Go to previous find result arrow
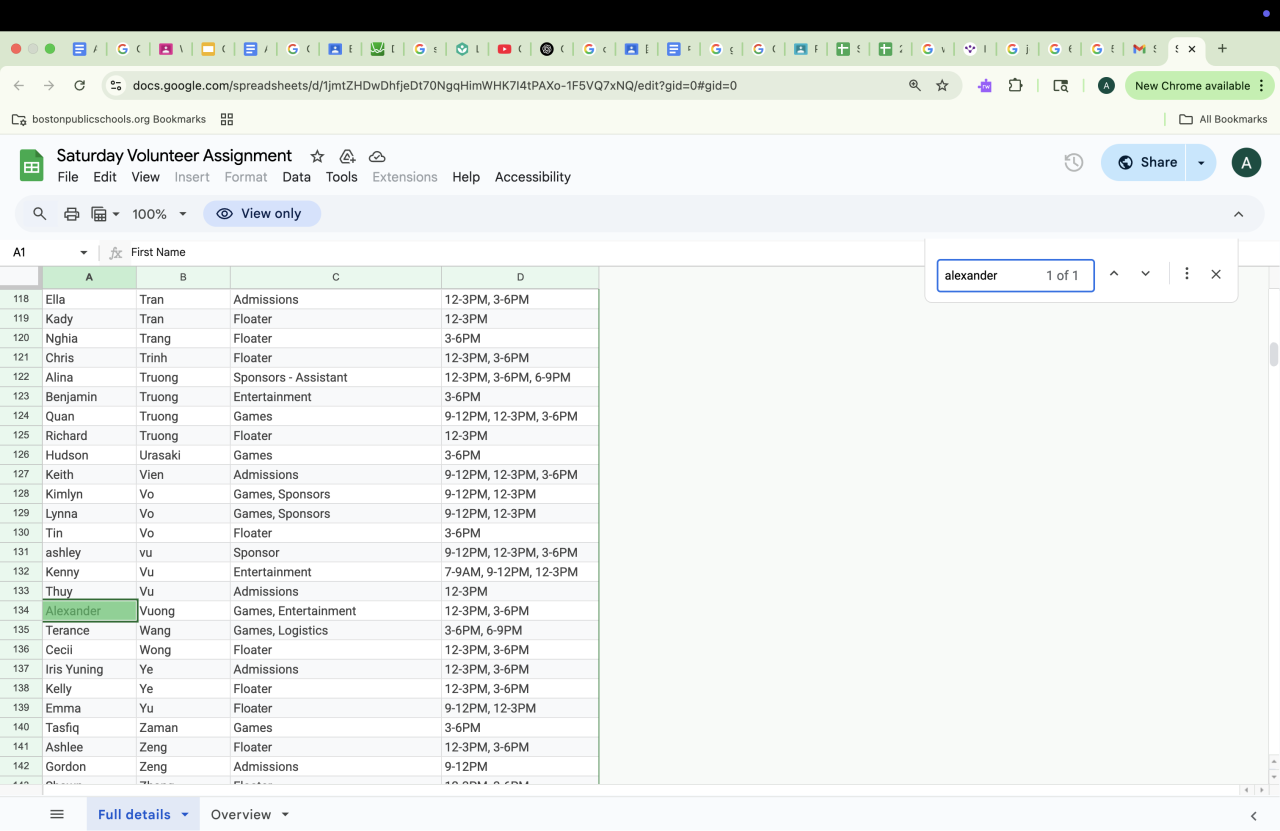This screenshot has width=1280, height=831. point(1114,274)
